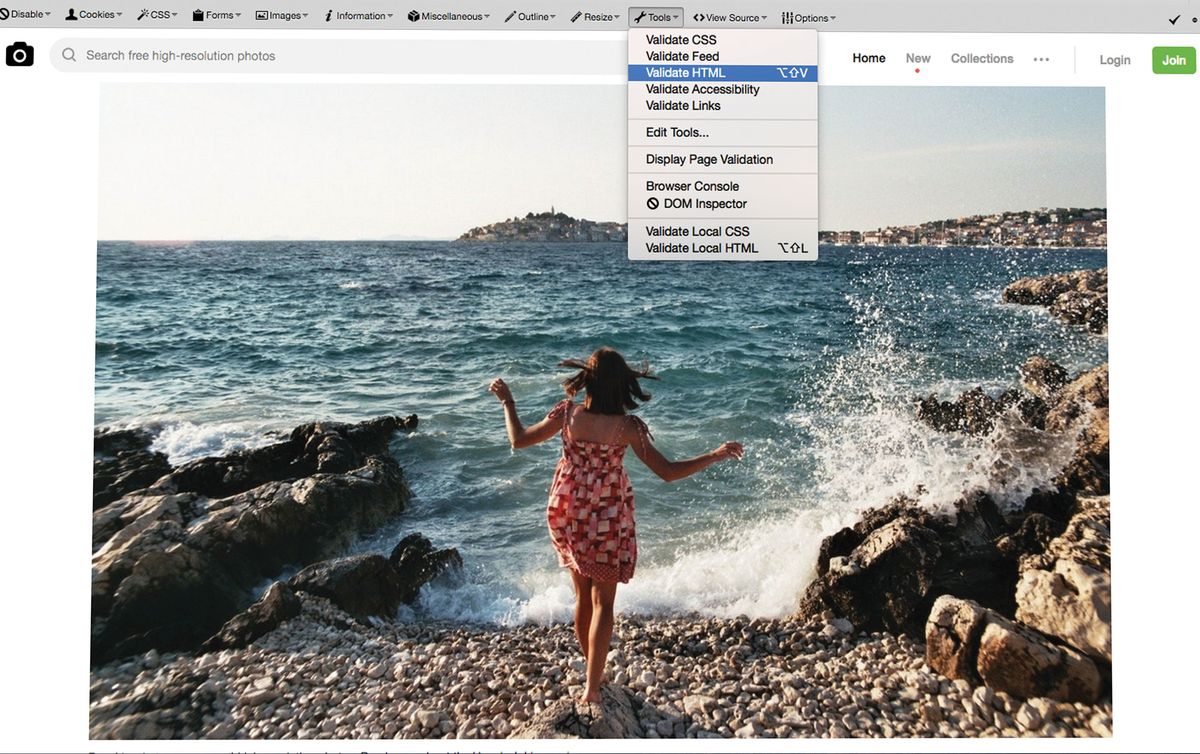Click the Information toolbar icon

(327, 15)
